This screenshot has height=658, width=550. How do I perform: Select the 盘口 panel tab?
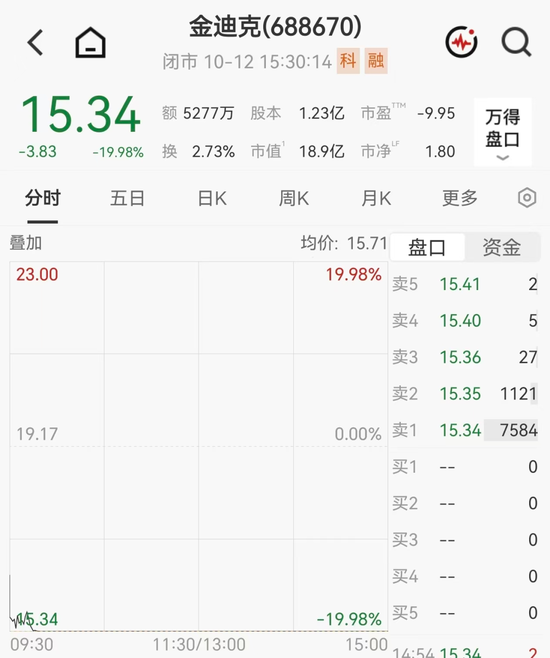click(x=427, y=247)
